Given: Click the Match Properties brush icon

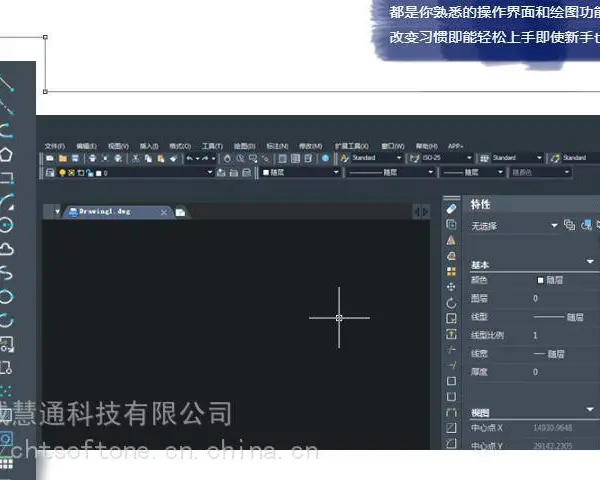Looking at the screenshot, I should click(173, 158).
